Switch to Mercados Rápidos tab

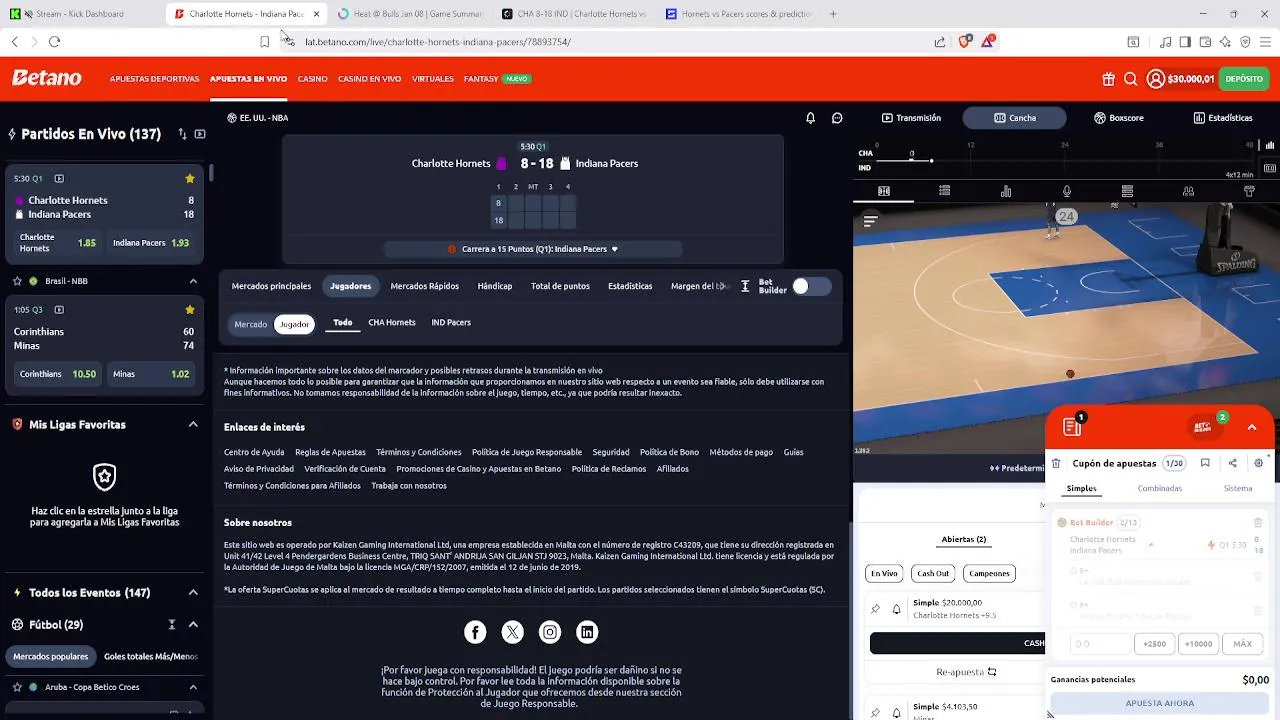[x=424, y=286]
